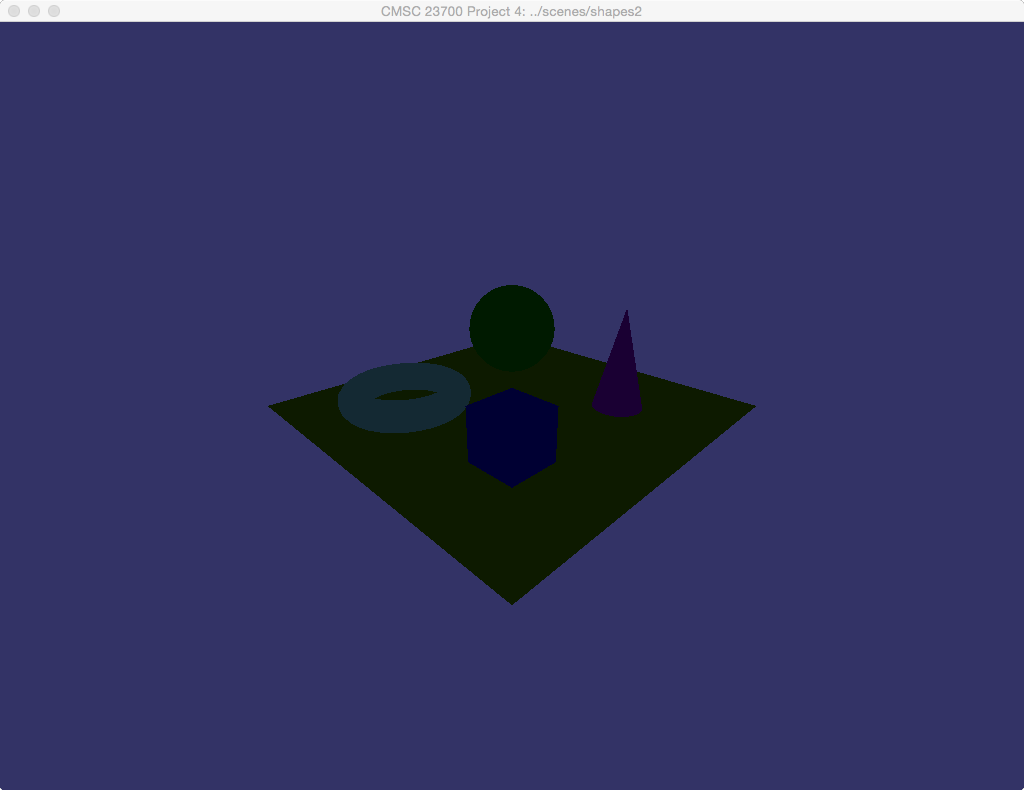The image size is (1024, 790).
Task: Close the shapes2 scene window
Action: (x=14, y=11)
